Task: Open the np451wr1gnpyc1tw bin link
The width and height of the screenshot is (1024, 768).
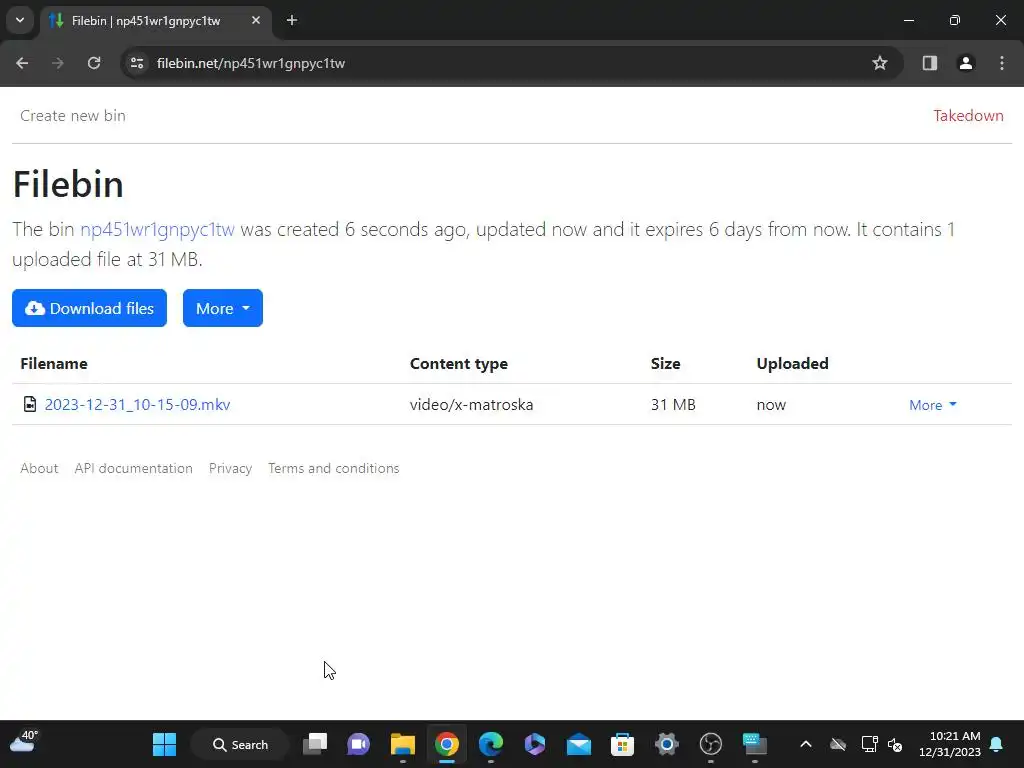Action: (x=157, y=230)
